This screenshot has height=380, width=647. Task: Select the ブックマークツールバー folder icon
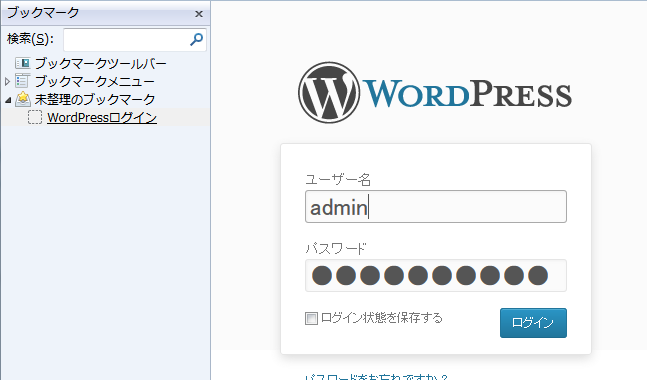(x=23, y=63)
